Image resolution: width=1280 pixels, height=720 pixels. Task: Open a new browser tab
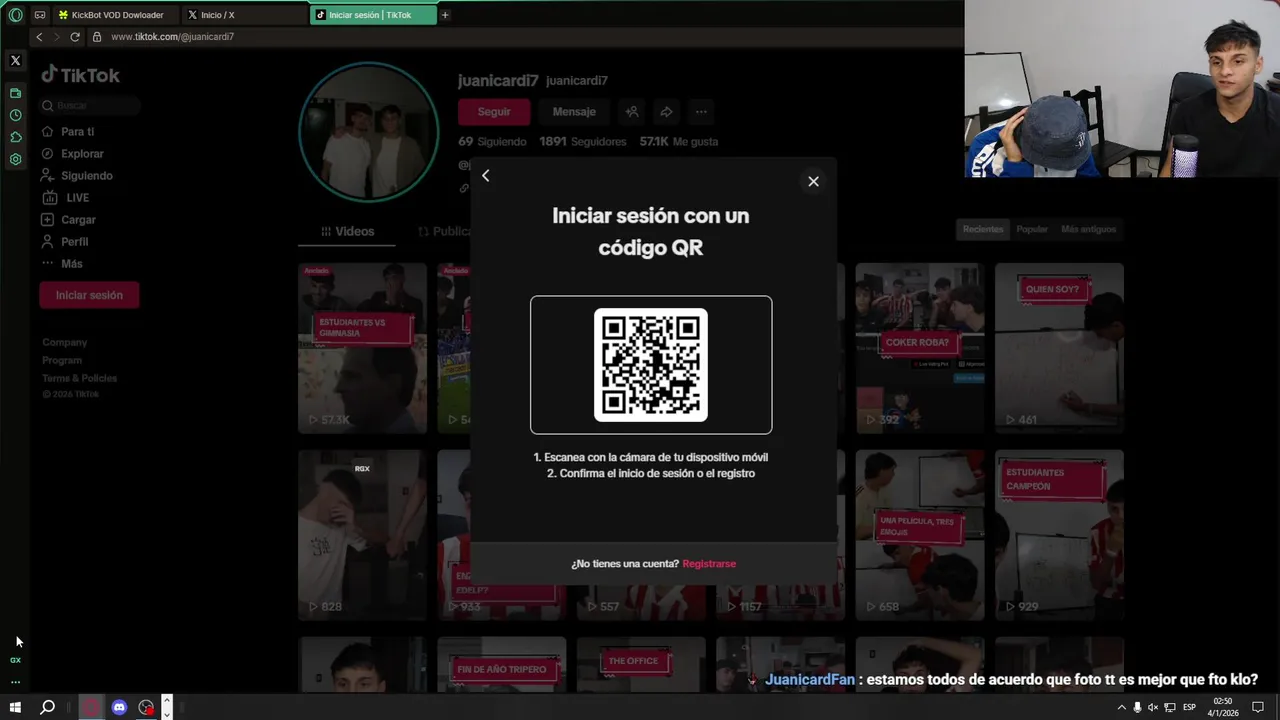[x=445, y=15]
